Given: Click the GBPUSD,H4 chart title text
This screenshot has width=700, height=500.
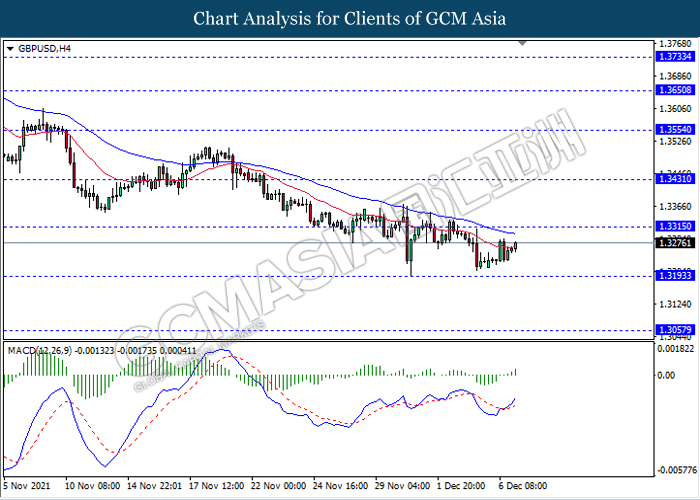Looking at the screenshot, I should tap(44, 49).
